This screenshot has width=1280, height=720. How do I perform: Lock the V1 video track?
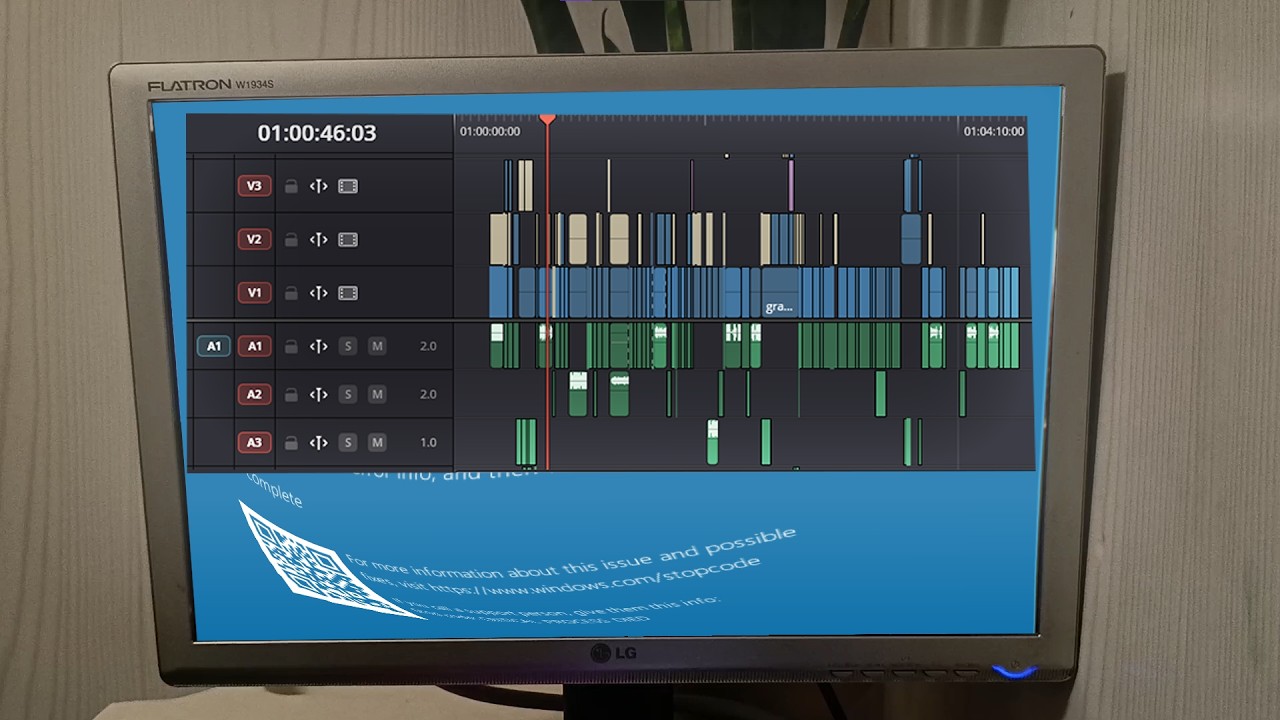tap(291, 293)
